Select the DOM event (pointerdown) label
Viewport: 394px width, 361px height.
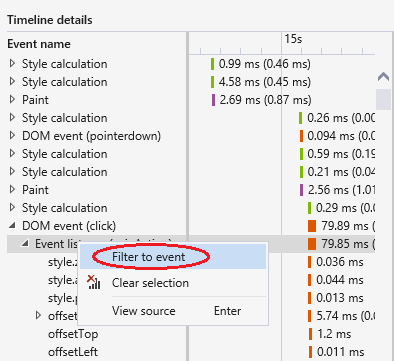[x=91, y=136]
